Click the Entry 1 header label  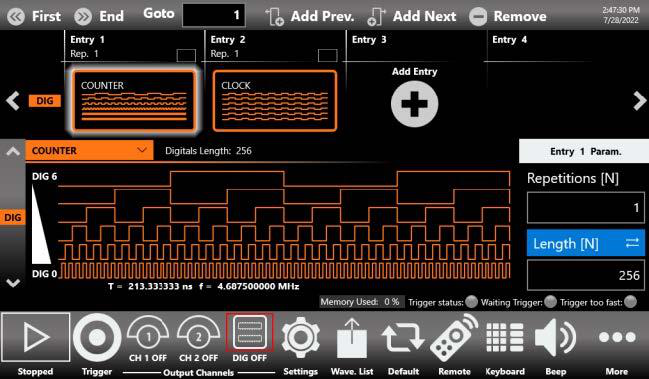point(87,40)
